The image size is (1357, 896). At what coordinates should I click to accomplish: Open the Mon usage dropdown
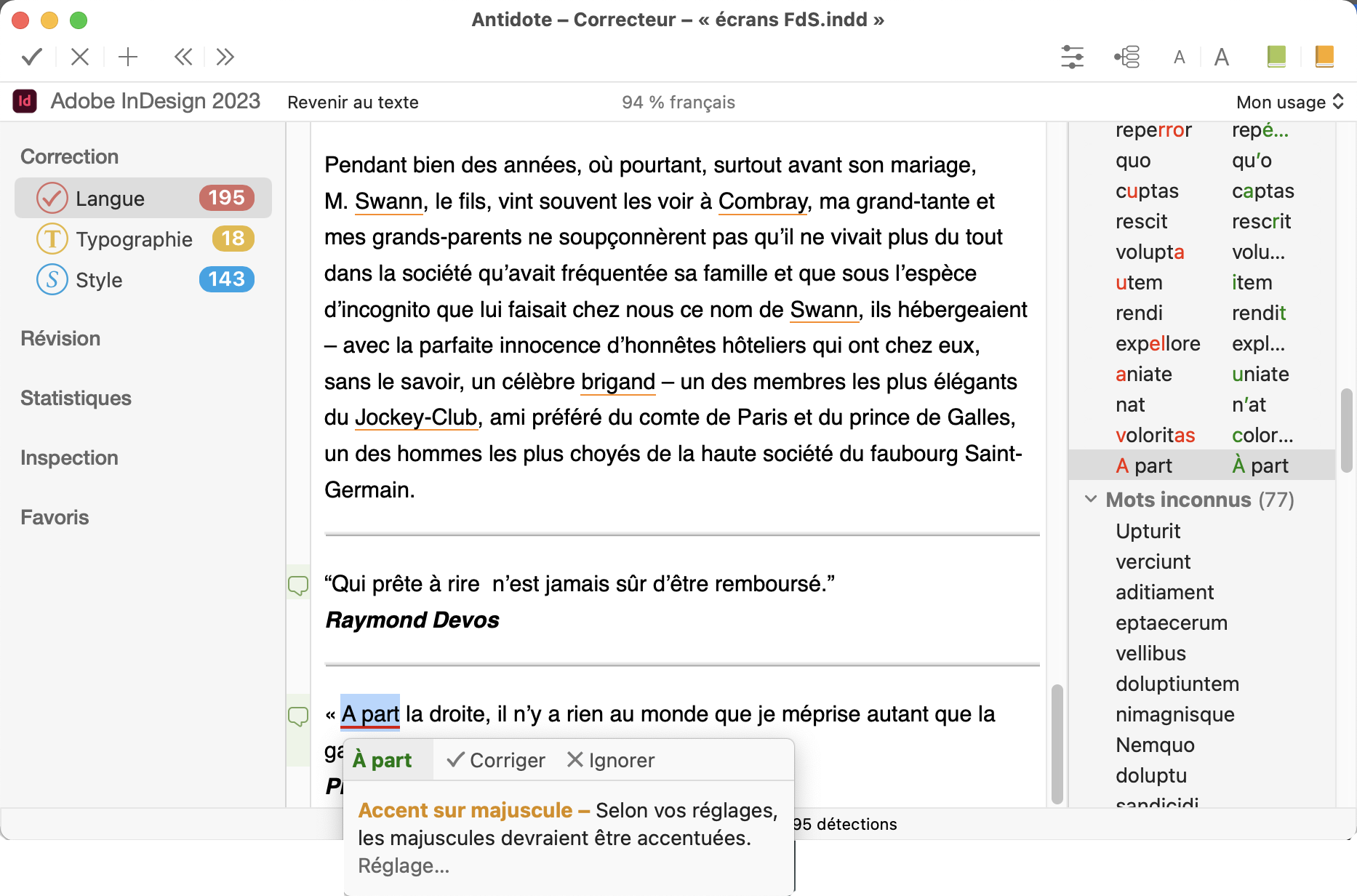click(x=1289, y=102)
